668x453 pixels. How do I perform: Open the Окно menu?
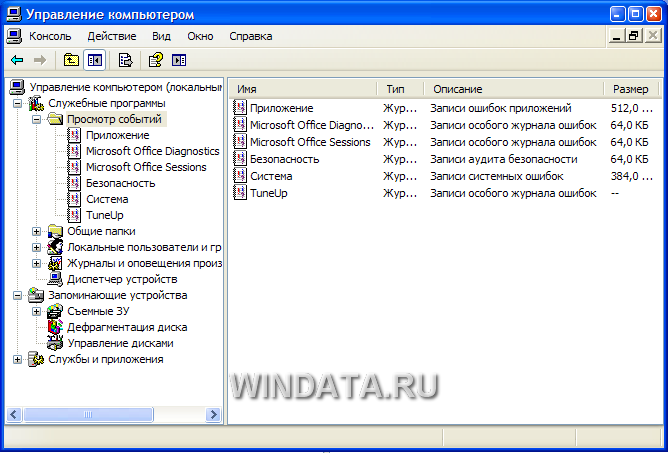tap(200, 36)
